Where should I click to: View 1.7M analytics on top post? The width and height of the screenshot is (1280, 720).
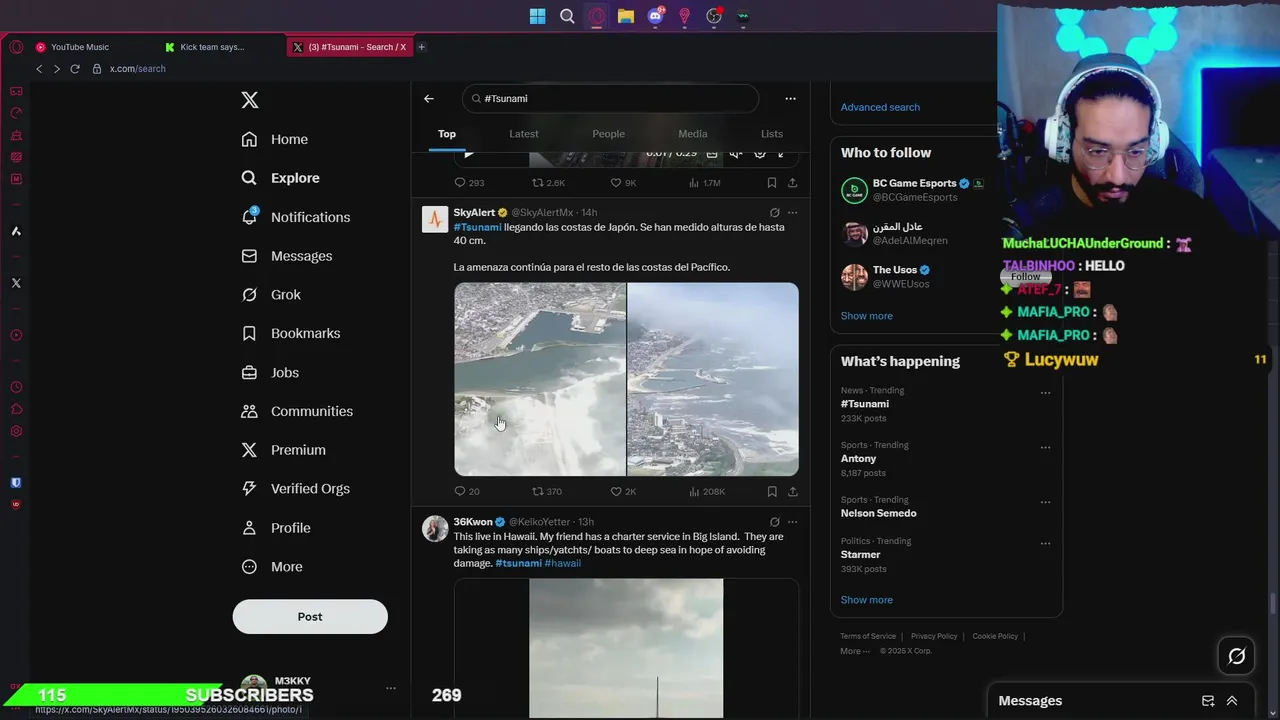tap(704, 183)
